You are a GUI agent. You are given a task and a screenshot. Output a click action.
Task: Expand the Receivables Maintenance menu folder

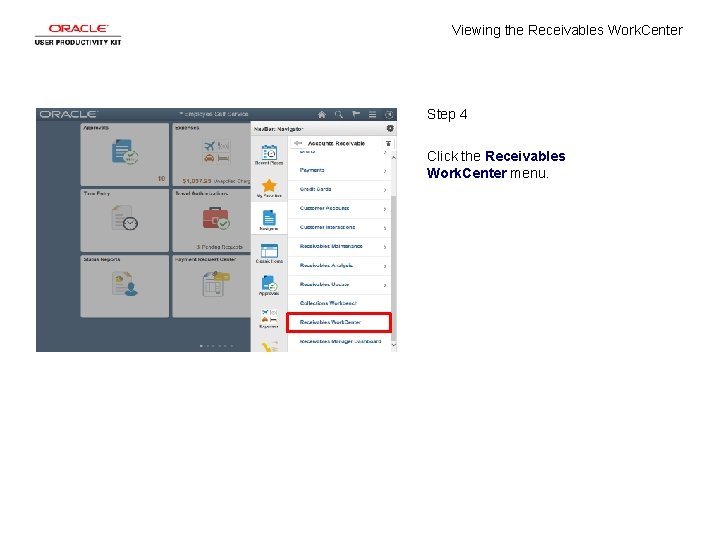[339, 247]
